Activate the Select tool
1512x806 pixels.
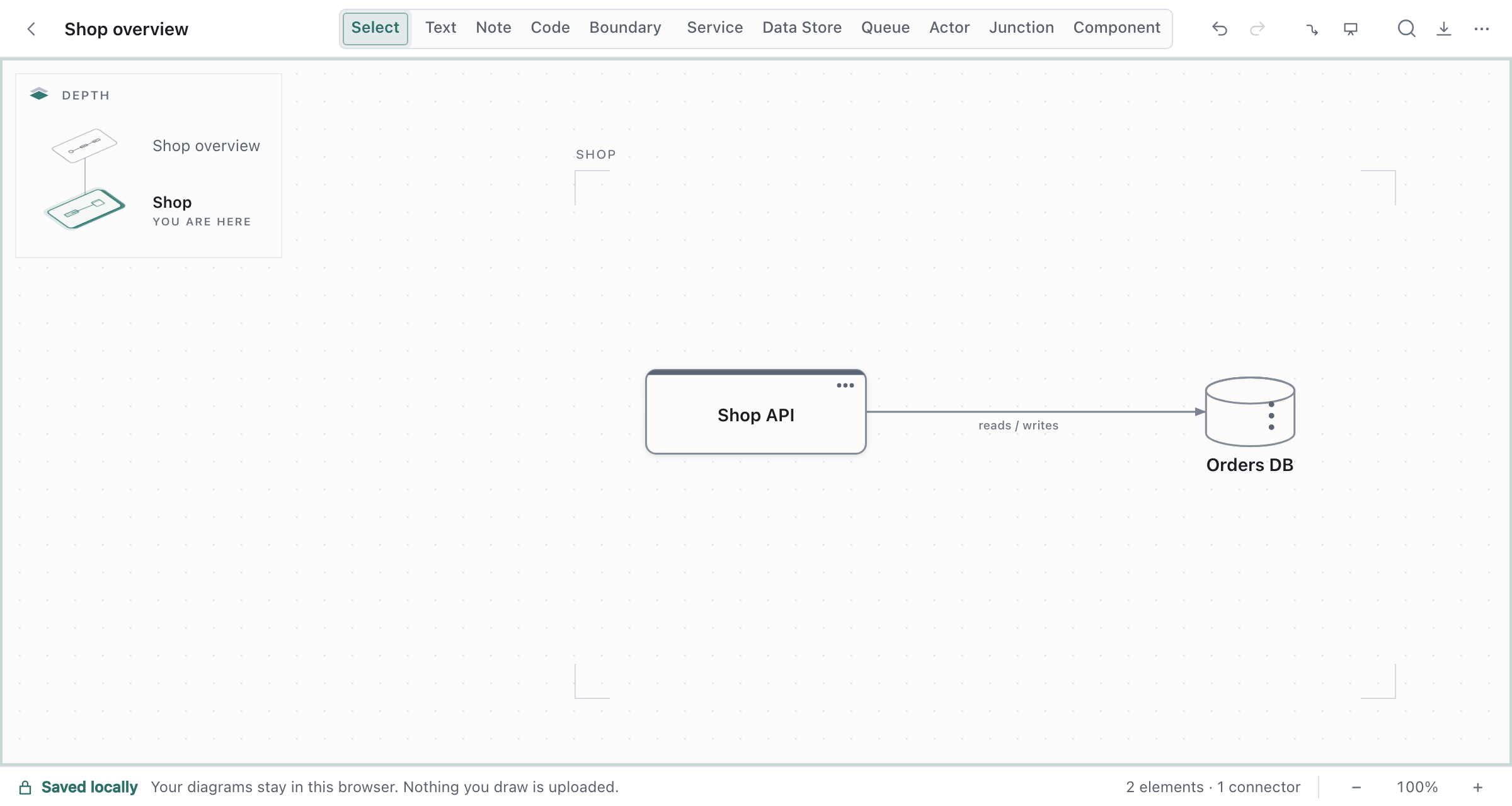tap(375, 28)
